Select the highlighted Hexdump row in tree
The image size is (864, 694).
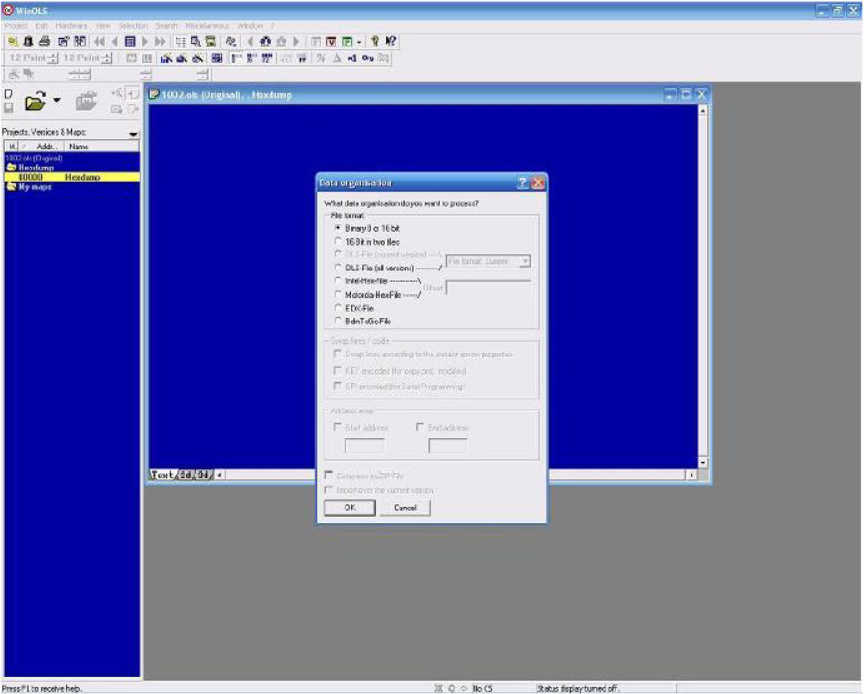coord(72,177)
